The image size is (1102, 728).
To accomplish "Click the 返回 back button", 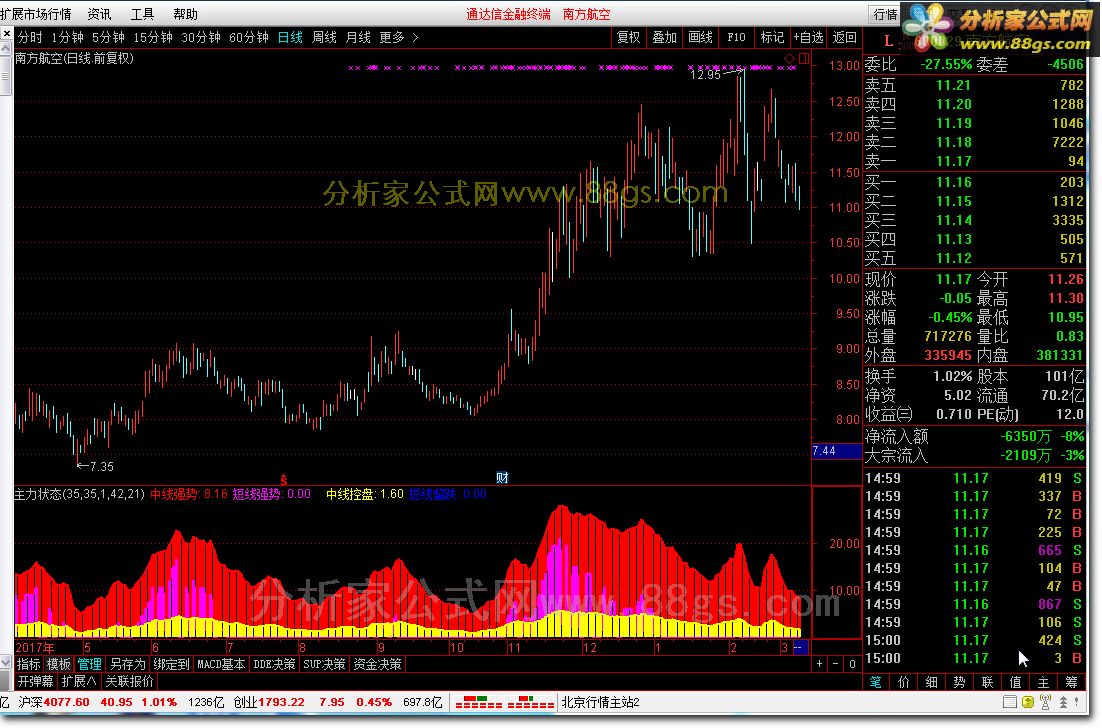I will click(844, 37).
